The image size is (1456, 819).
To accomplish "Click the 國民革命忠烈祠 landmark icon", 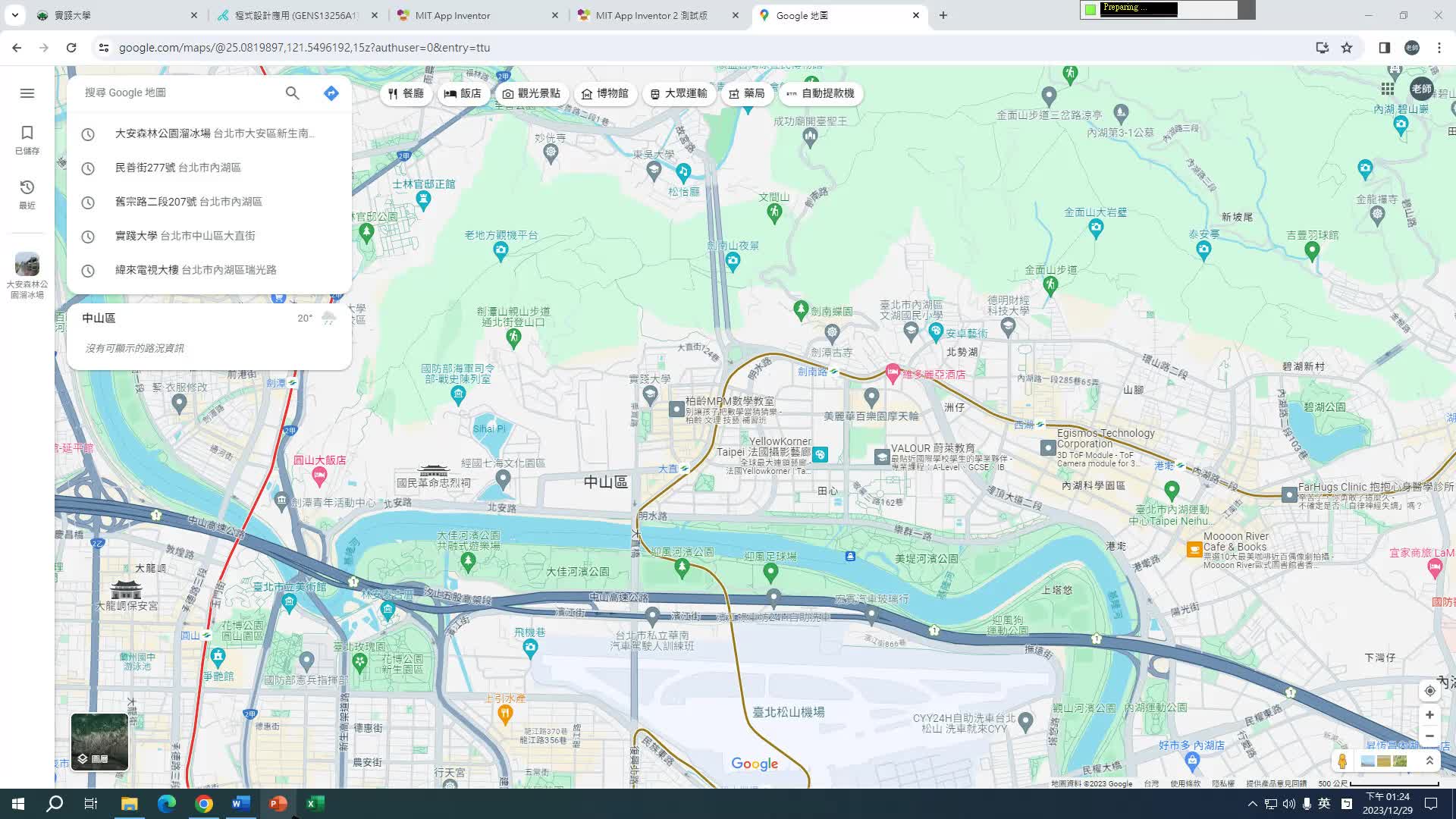I will tap(434, 470).
